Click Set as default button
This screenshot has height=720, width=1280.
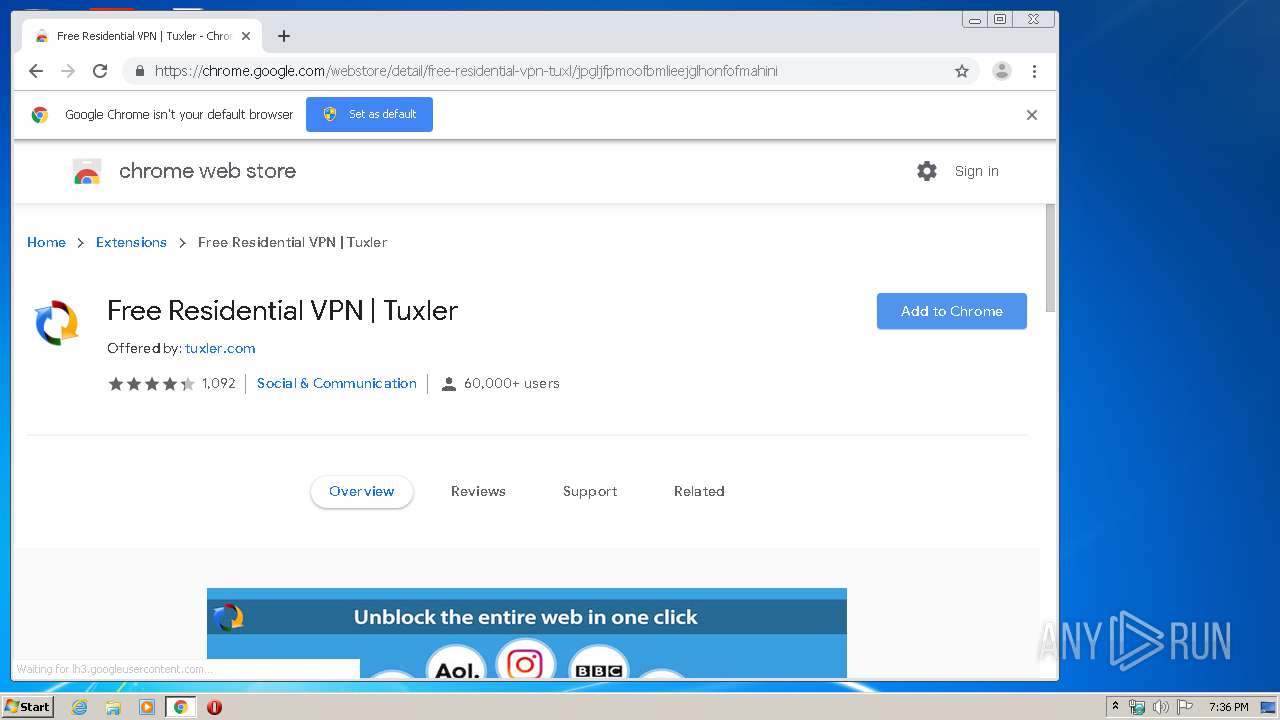[x=369, y=114]
